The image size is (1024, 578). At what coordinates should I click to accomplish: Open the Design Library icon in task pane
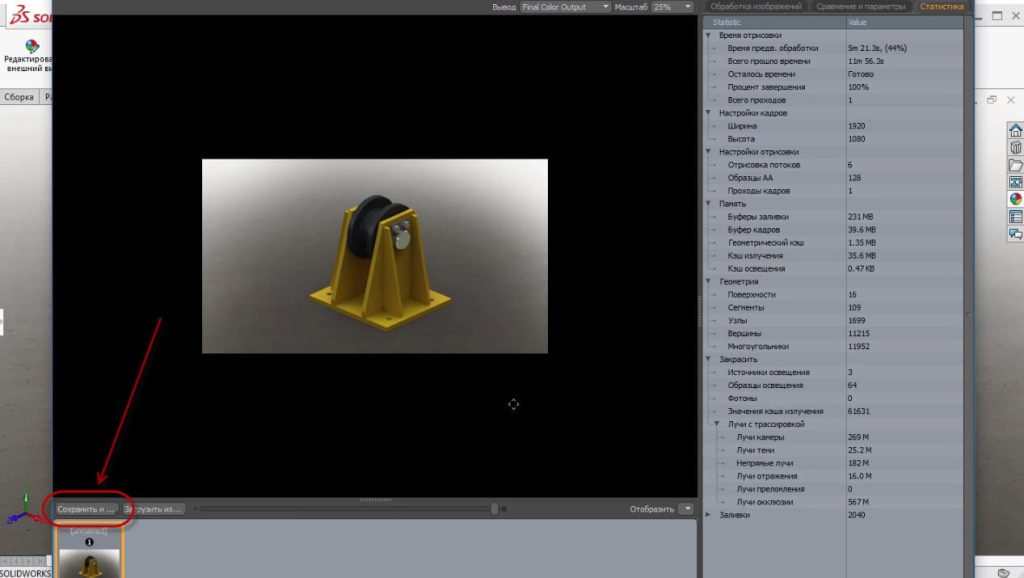pyautogui.click(x=1015, y=147)
